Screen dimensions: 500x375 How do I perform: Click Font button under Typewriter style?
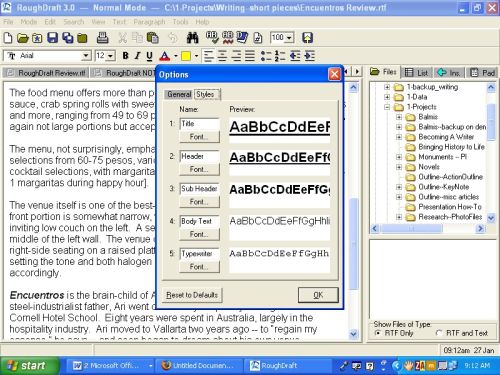(199, 267)
